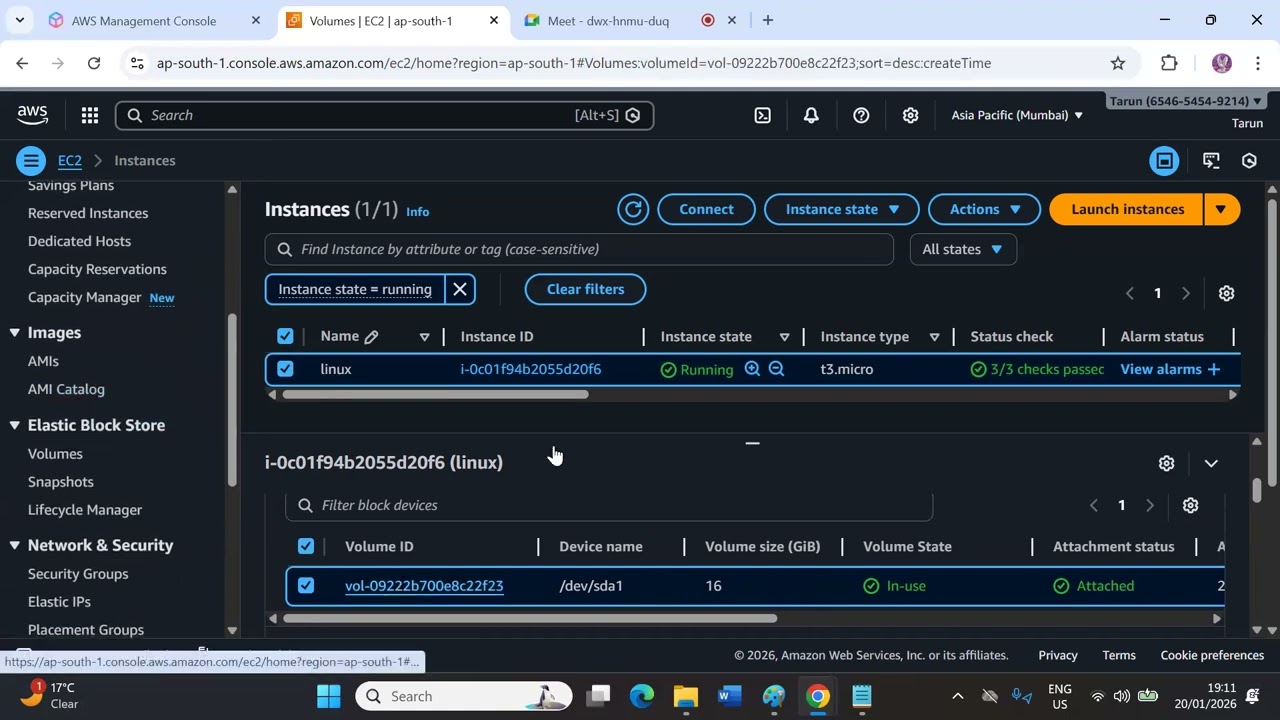The height and width of the screenshot is (720, 1280).
Task: Open instance ID i-0c01f94b2055d20f6 link
Action: click(x=531, y=369)
